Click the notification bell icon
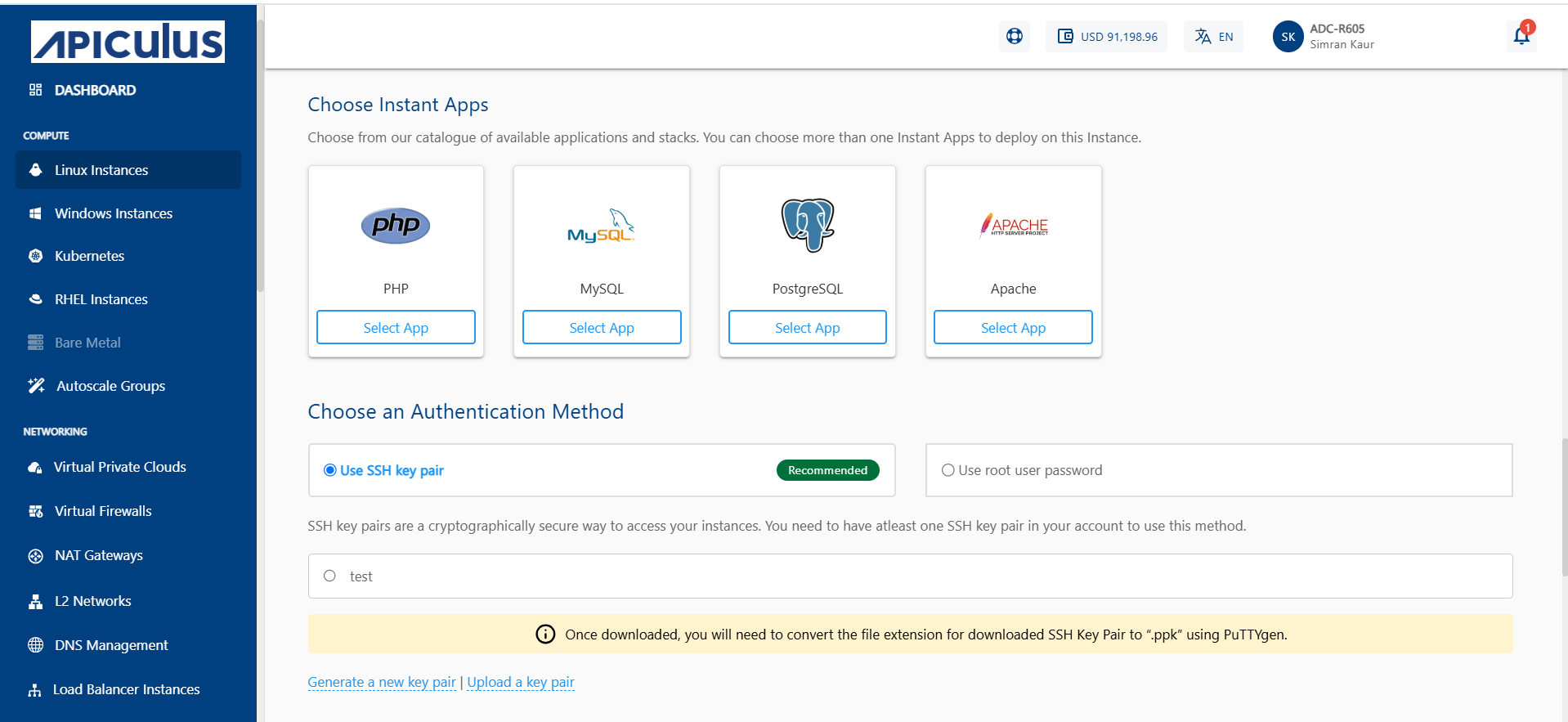The height and width of the screenshot is (722, 1568). tap(1521, 36)
